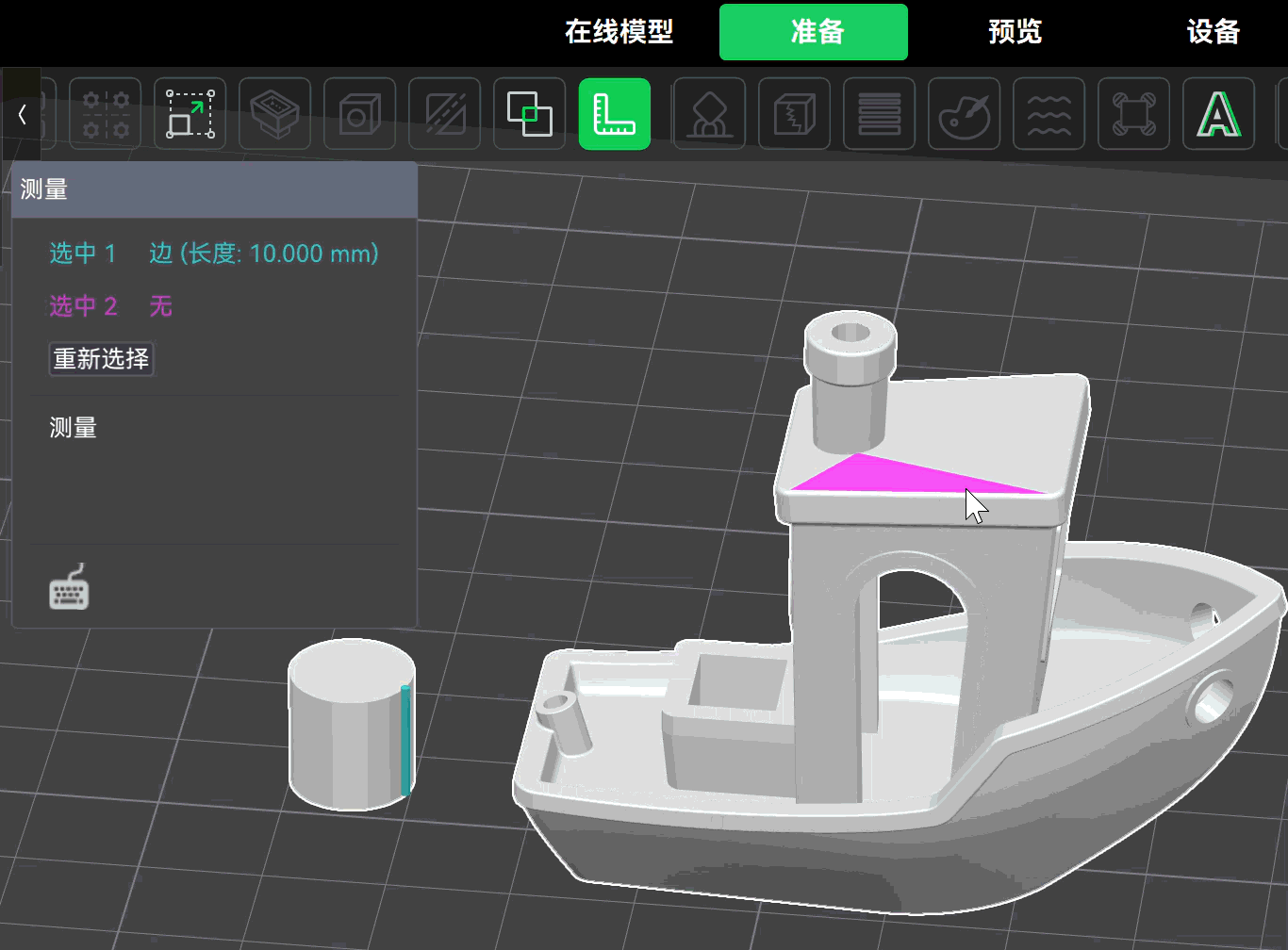The height and width of the screenshot is (950, 1288).
Task: Open keyboard shortcuts icon in Measure panel
Action: point(69,587)
